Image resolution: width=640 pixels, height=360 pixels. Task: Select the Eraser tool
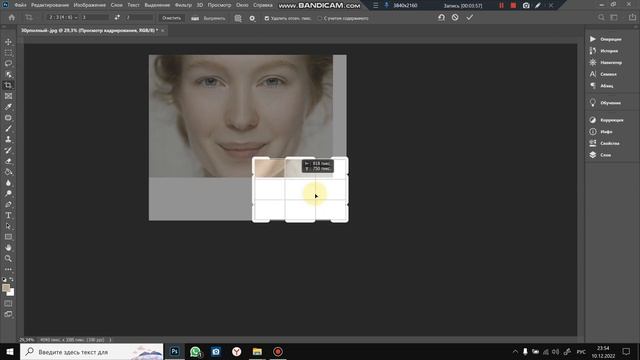click(x=8, y=161)
